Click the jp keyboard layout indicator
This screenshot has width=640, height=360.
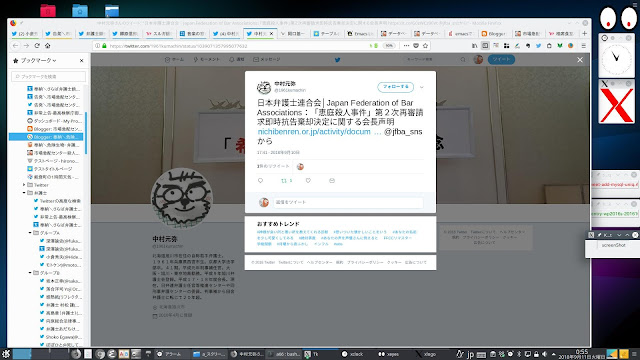470,354
